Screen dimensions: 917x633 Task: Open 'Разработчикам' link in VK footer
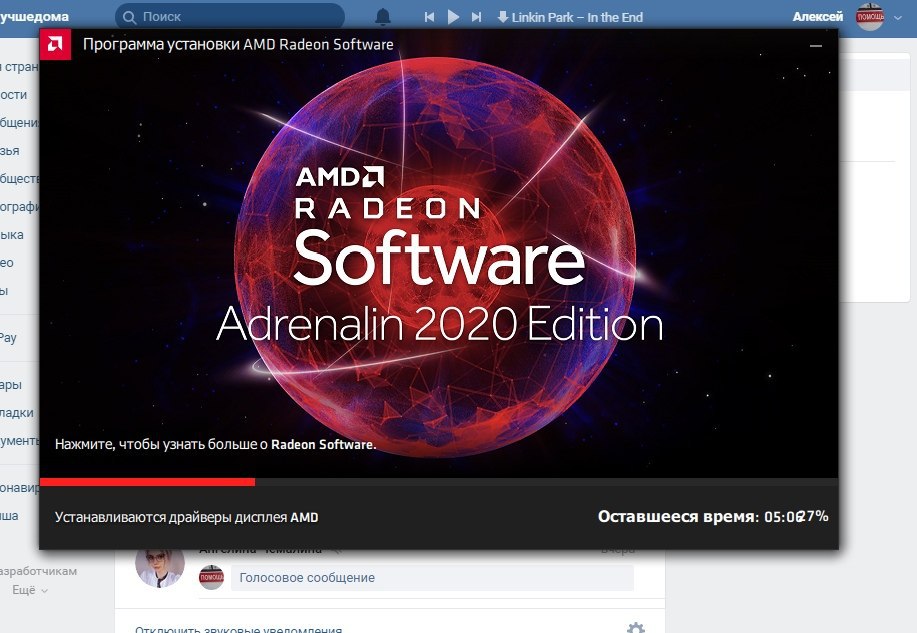coord(39,571)
